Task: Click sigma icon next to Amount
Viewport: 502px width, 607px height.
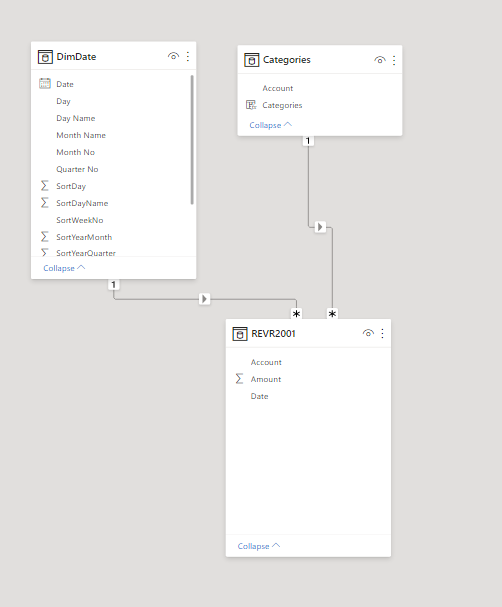Action: click(239, 379)
